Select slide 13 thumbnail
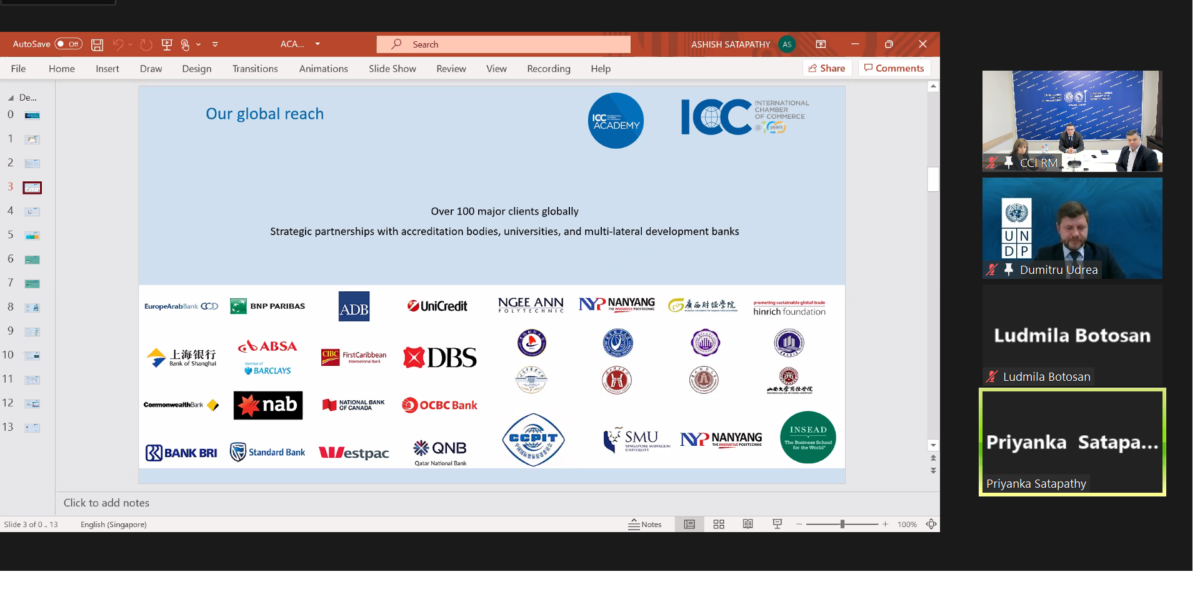Viewport: 1200px width, 594px height. [32, 427]
